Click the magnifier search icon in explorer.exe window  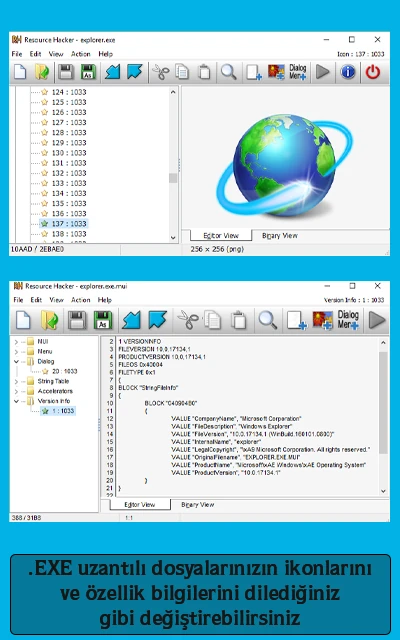pyautogui.click(x=229, y=72)
